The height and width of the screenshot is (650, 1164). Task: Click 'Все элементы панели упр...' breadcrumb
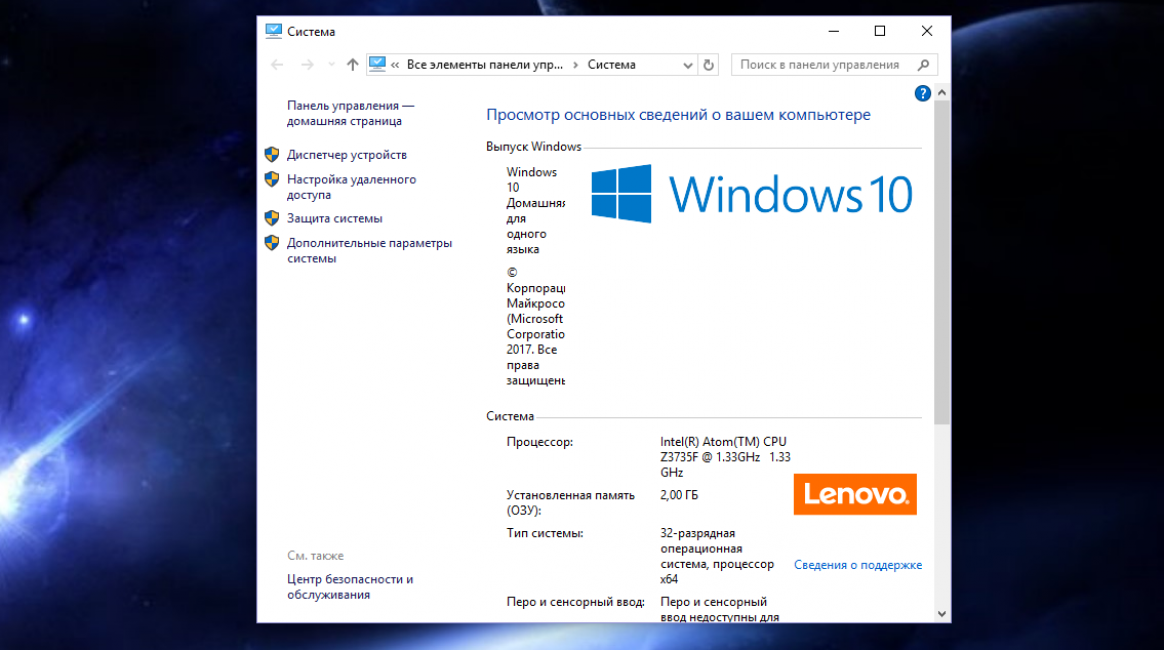(485, 65)
